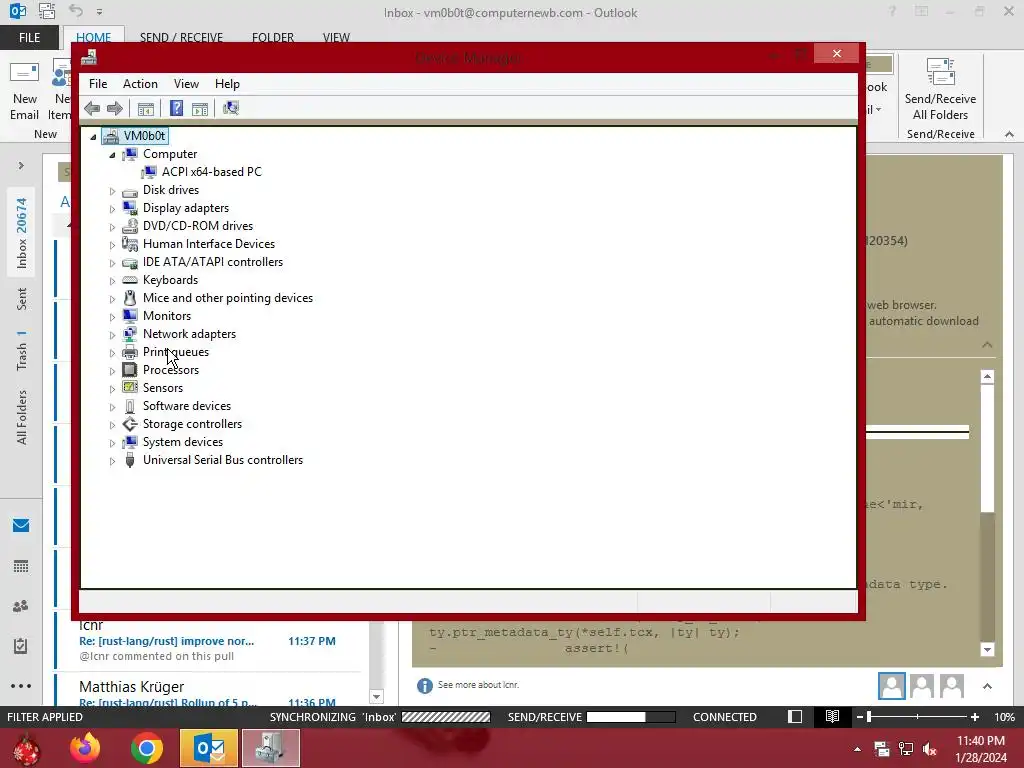Image resolution: width=1024 pixels, height=768 pixels.
Task: Collapse the People pane chevron
Action: [987, 686]
